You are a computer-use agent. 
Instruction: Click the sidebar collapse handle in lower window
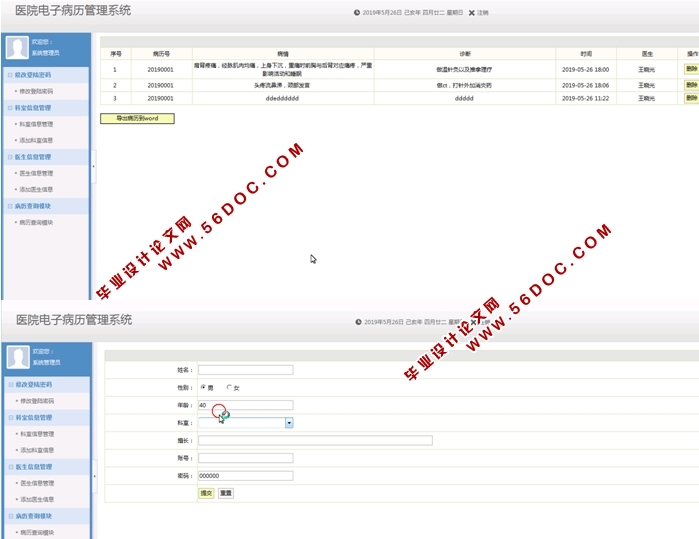(x=94, y=475)
